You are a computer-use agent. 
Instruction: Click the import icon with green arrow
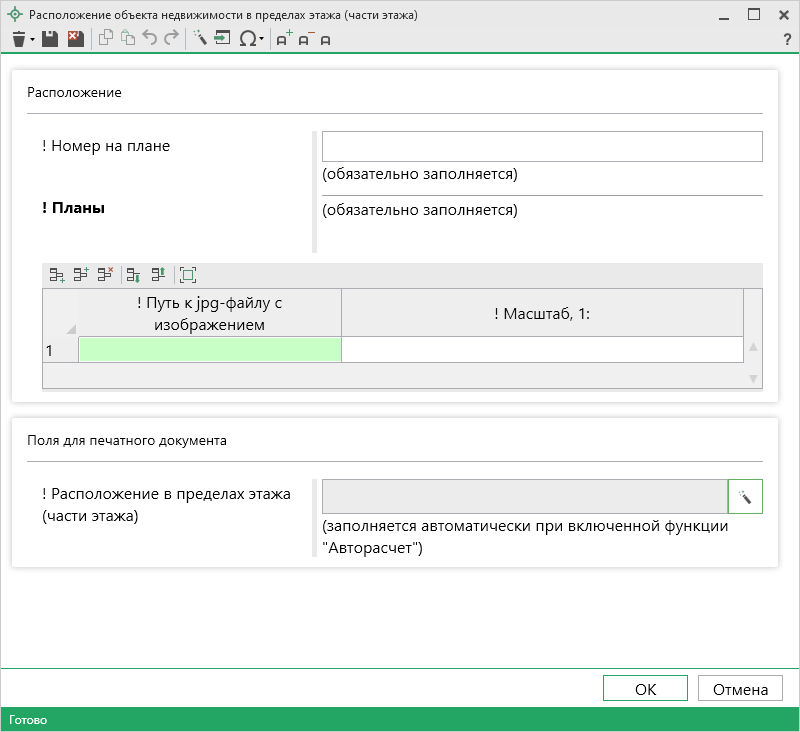point(222,39)
